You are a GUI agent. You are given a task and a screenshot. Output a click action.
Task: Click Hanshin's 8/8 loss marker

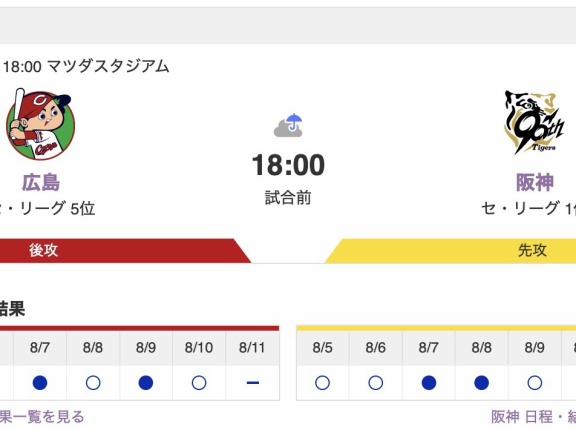[x=482, y=383]
